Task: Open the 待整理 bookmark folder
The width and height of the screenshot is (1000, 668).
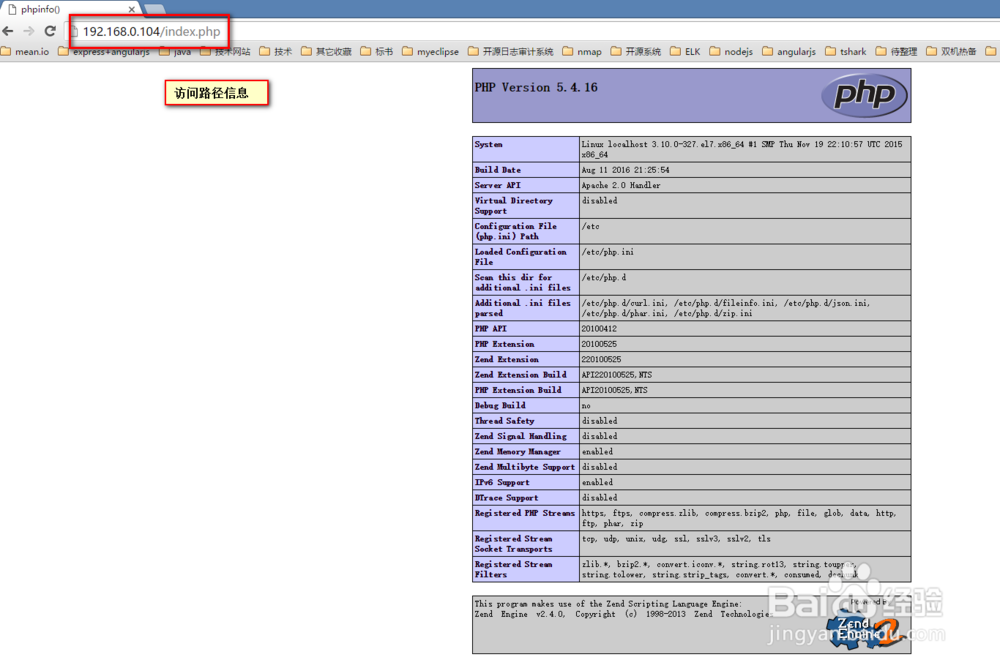Action: click(897, 52)
